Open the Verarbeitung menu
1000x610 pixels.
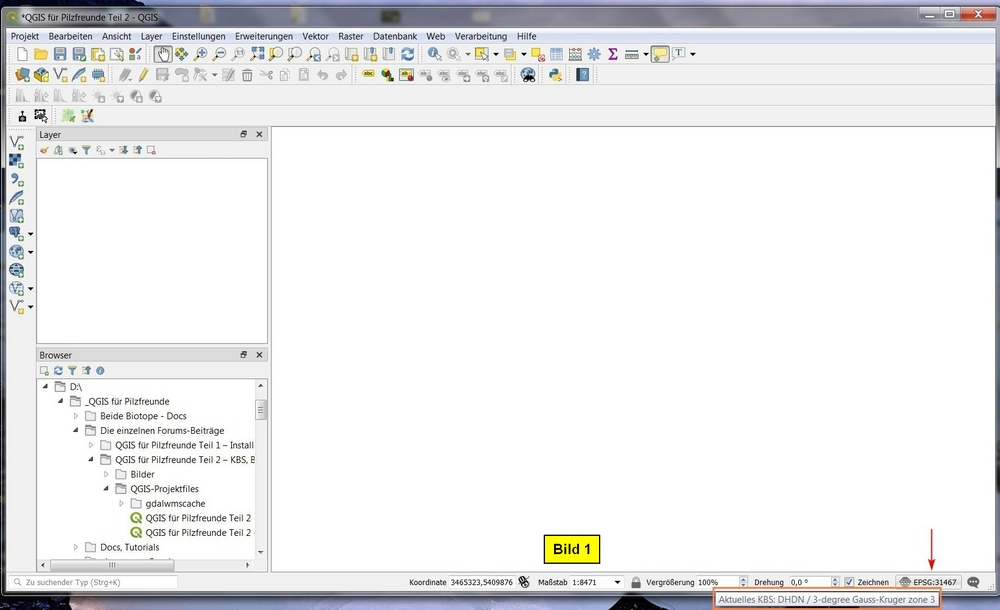[481, 36]
